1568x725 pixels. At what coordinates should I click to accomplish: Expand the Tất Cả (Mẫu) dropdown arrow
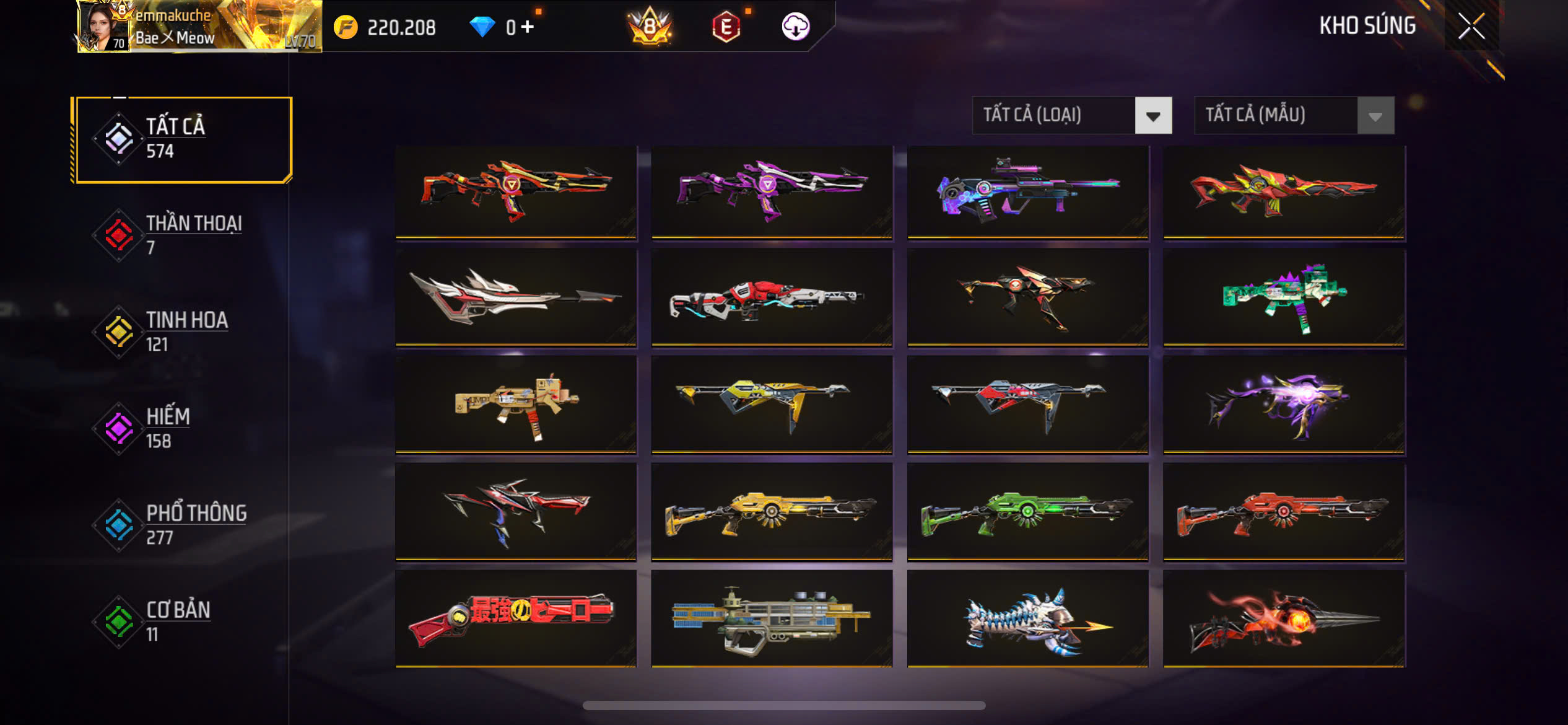tap(1375, 115)
